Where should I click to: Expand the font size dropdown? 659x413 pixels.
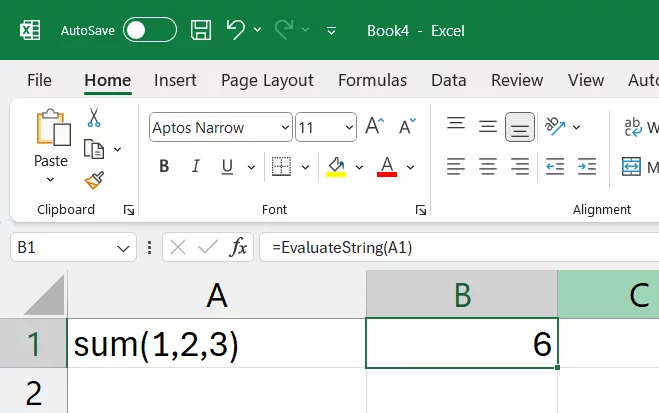pos(347,127)
